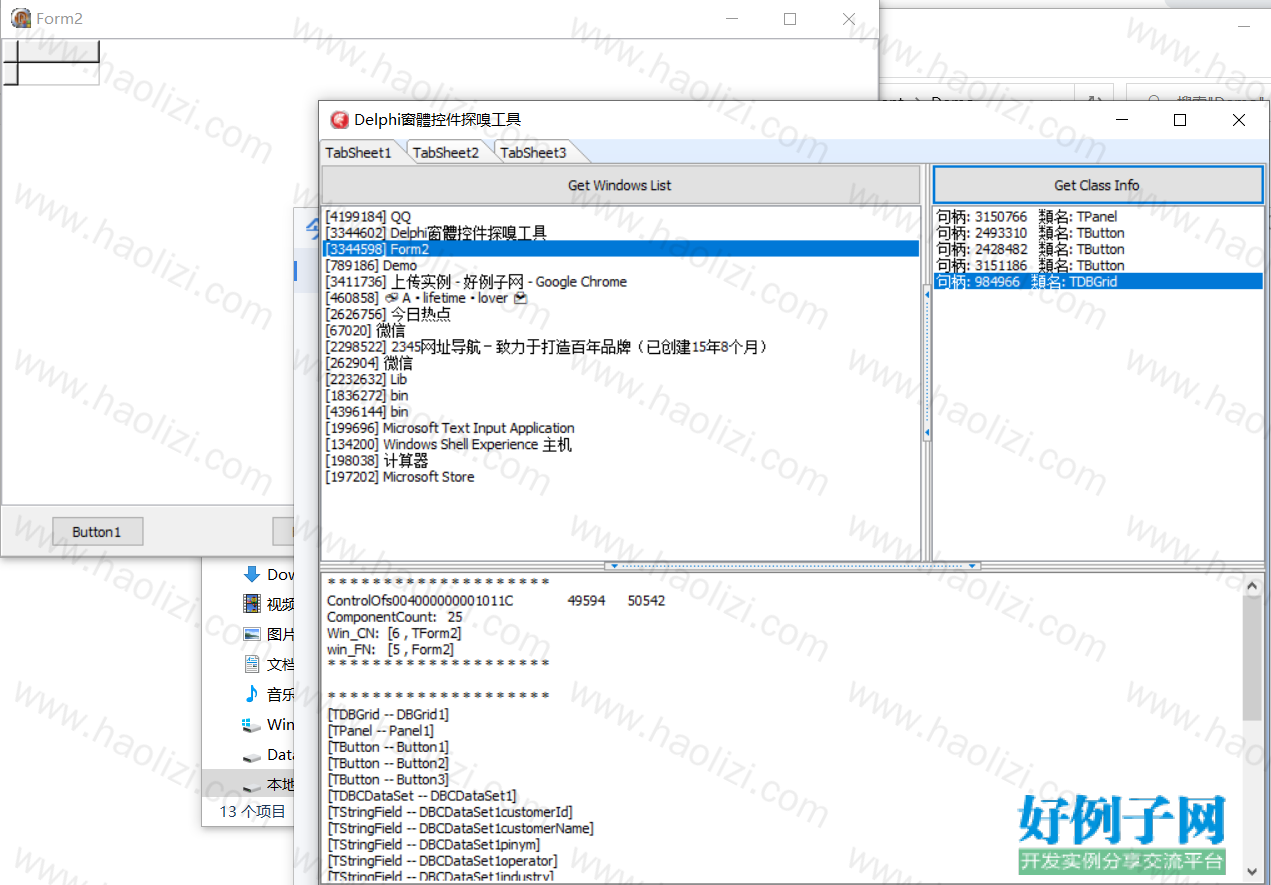The height and width of the screenshot is (885, 1271).
Task: Select Windows Shell Experience 主机 entry
Action: coord(621,444)
